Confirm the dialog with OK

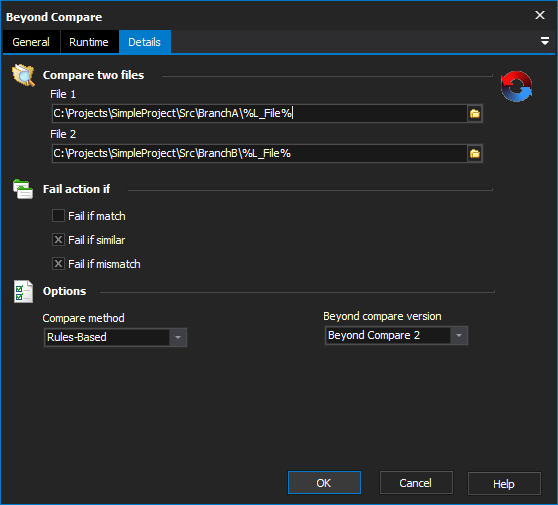click(324, 483)
